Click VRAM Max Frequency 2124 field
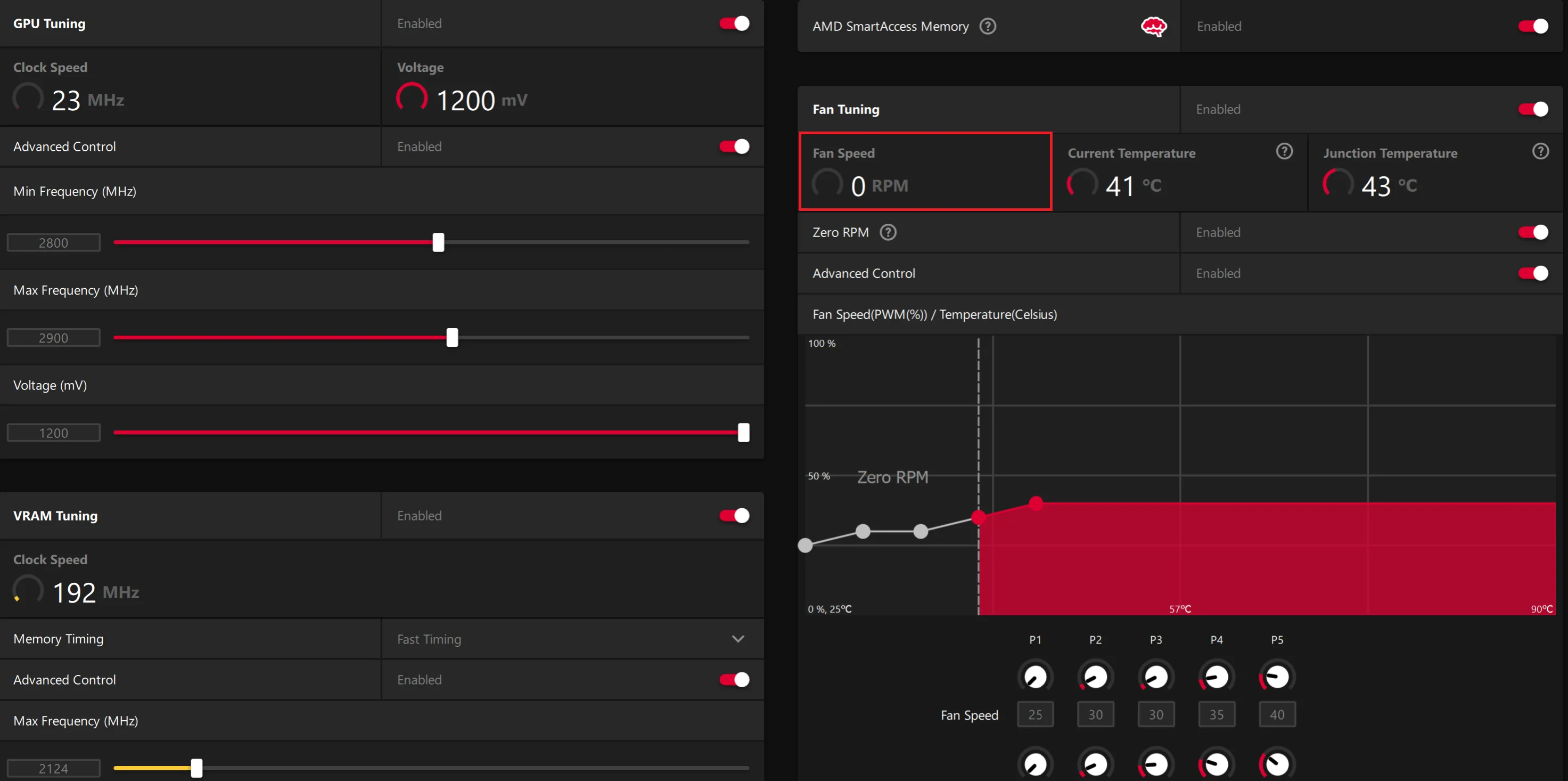 click(54, 768)
